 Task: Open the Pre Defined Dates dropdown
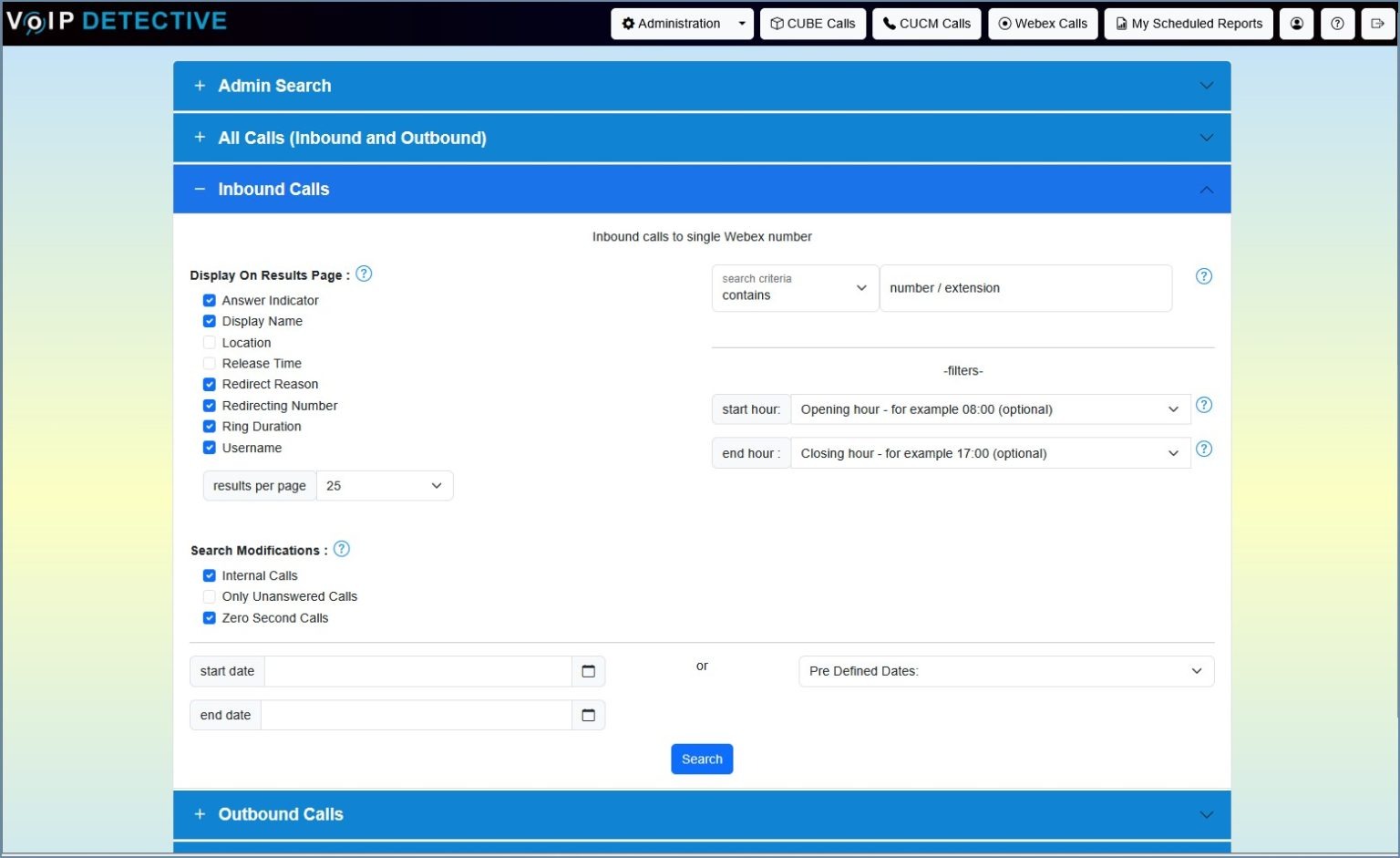[x=1005, y=671]
